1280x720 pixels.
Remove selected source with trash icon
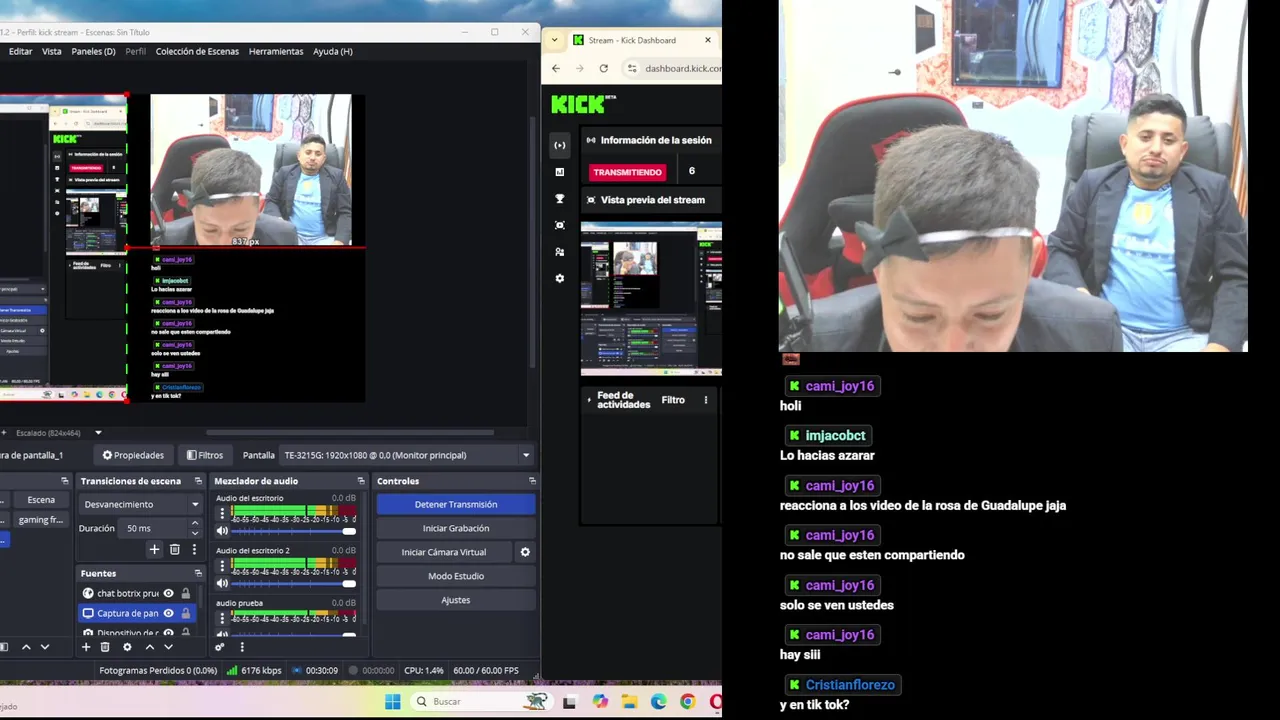coord(105,647)
